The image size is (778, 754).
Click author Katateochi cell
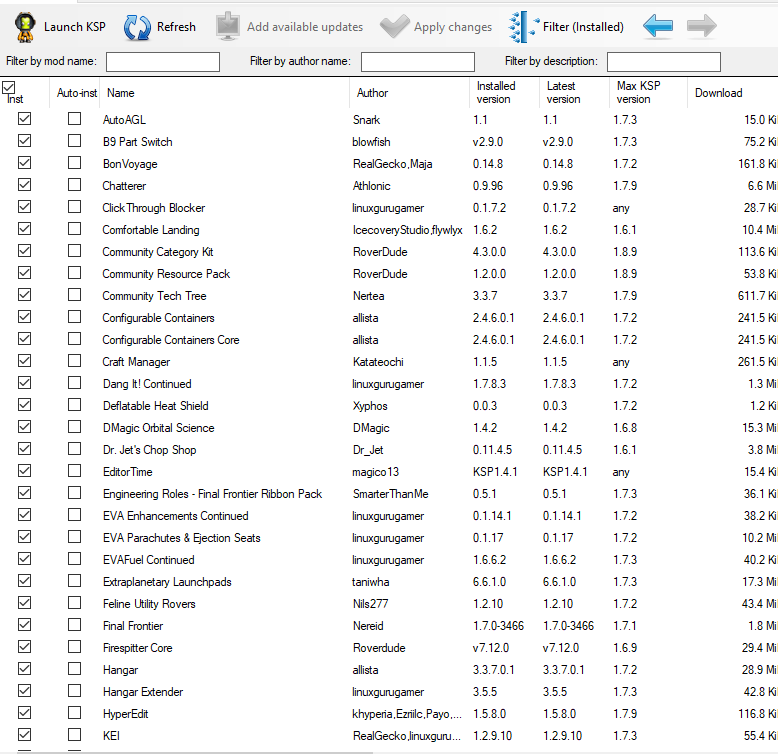pos(378,362)
